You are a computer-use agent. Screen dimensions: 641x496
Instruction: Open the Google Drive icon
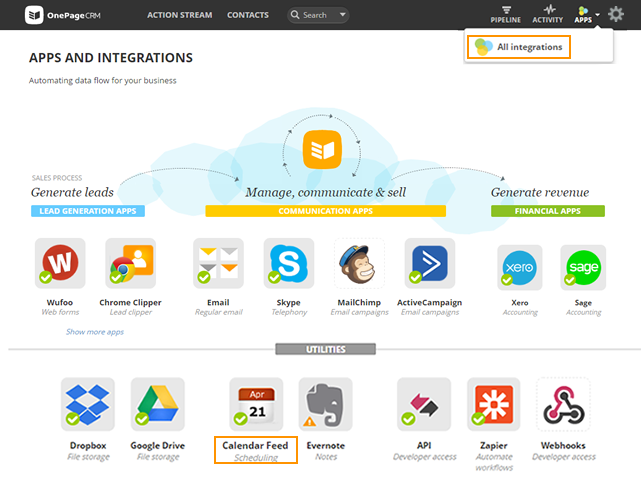tap(158, 404)
